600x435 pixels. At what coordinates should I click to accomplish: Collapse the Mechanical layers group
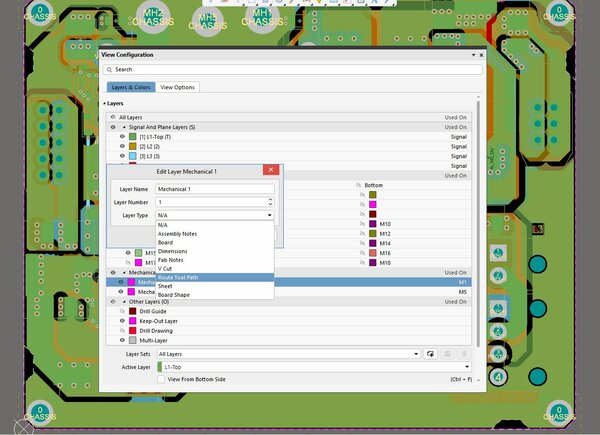tap(124, 272)
